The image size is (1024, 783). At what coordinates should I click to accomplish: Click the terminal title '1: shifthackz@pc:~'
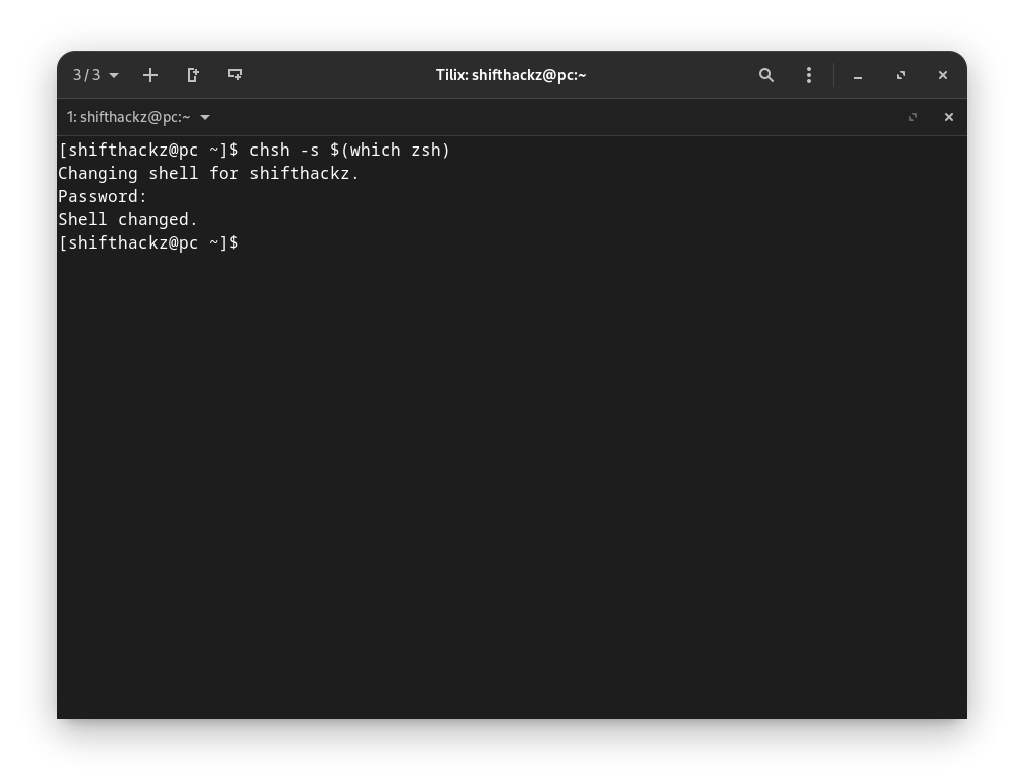tap(128, 117)
